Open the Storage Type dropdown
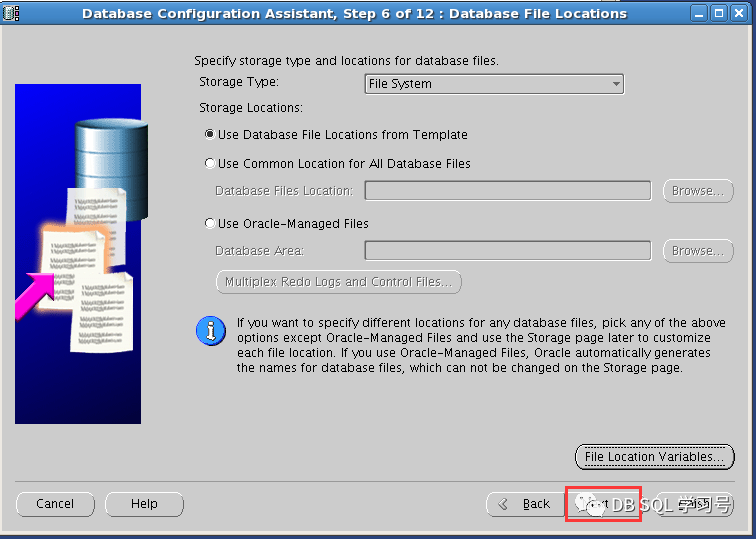Screen dimensions: 756x539 click(x=494, y=84)
